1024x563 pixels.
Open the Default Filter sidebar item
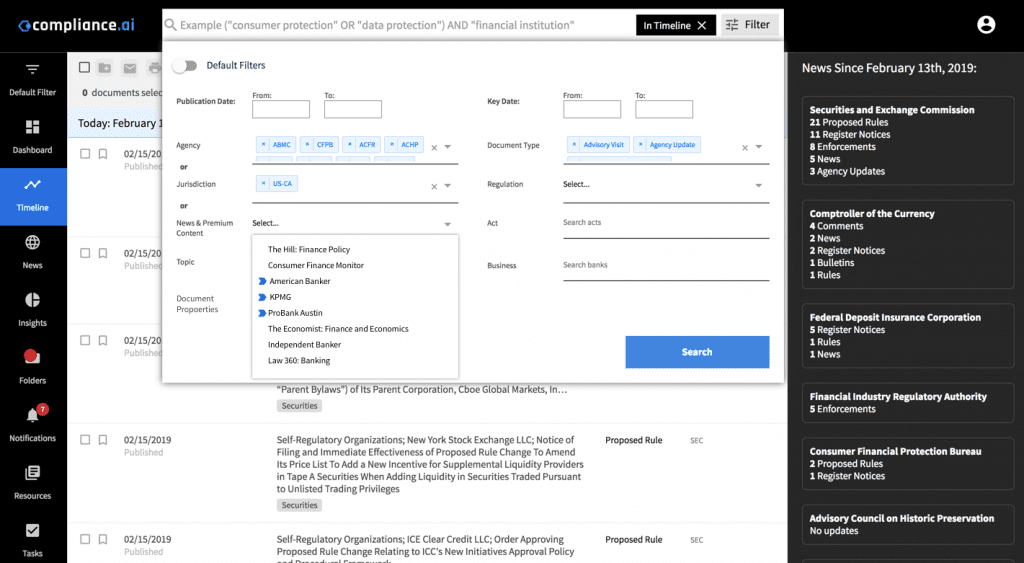[x=33, y=80]
